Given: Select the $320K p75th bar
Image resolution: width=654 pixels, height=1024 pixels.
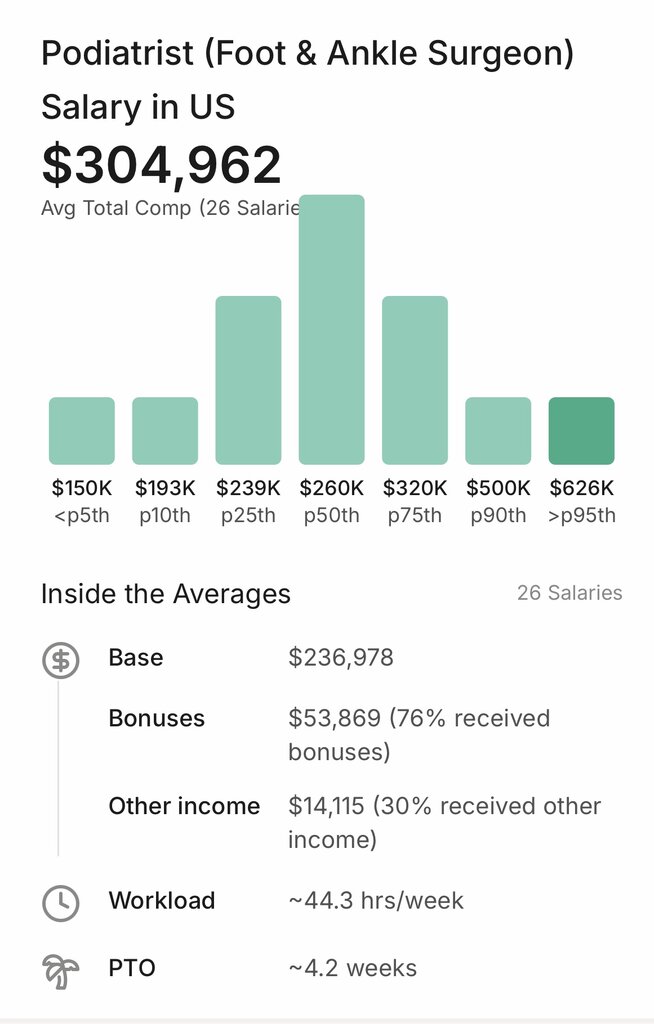Looking at the screenshot, I should [415, 380].
